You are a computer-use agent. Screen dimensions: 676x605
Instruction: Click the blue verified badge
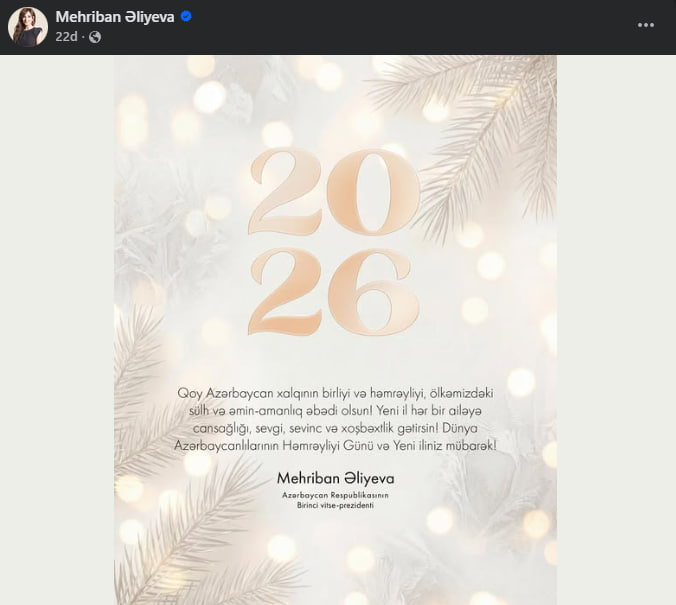[x=186, y=16]
